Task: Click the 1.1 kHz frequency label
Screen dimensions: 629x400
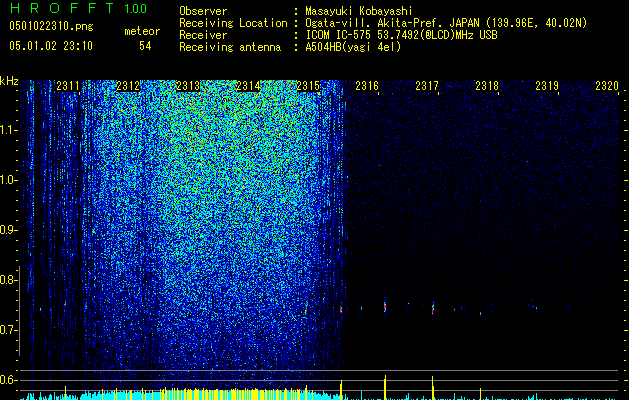Action: 7,130
